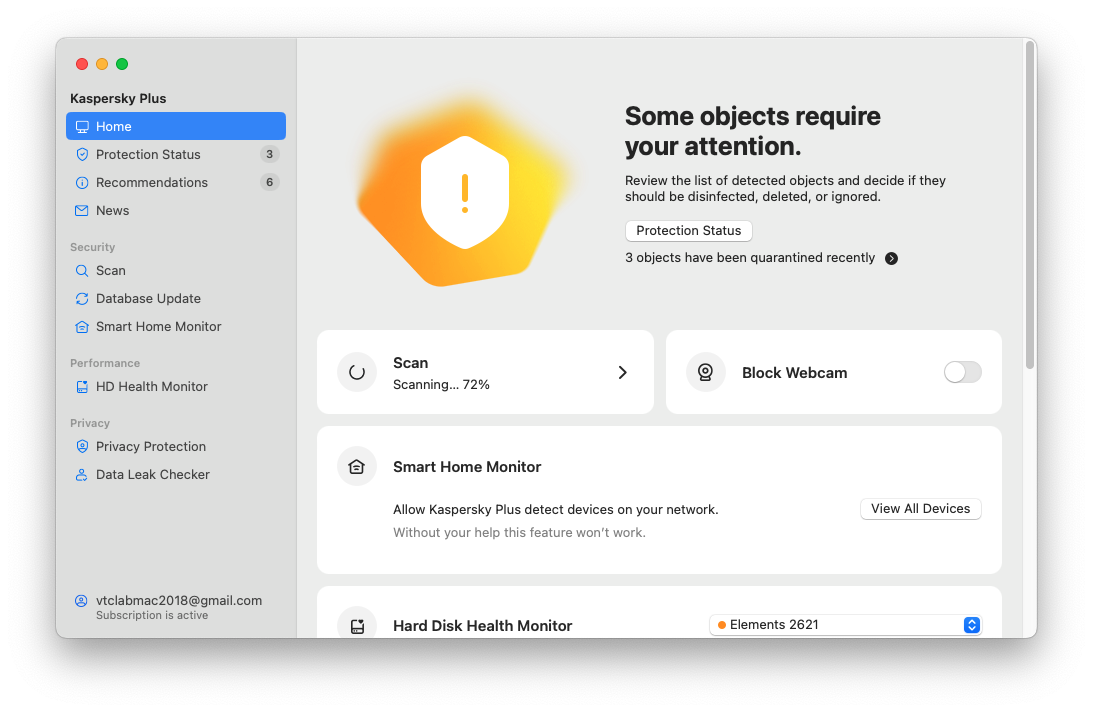
Task: Click the Hard Disk Health Monitor icon
Action: pyautogui.click(x=357, y=626)
